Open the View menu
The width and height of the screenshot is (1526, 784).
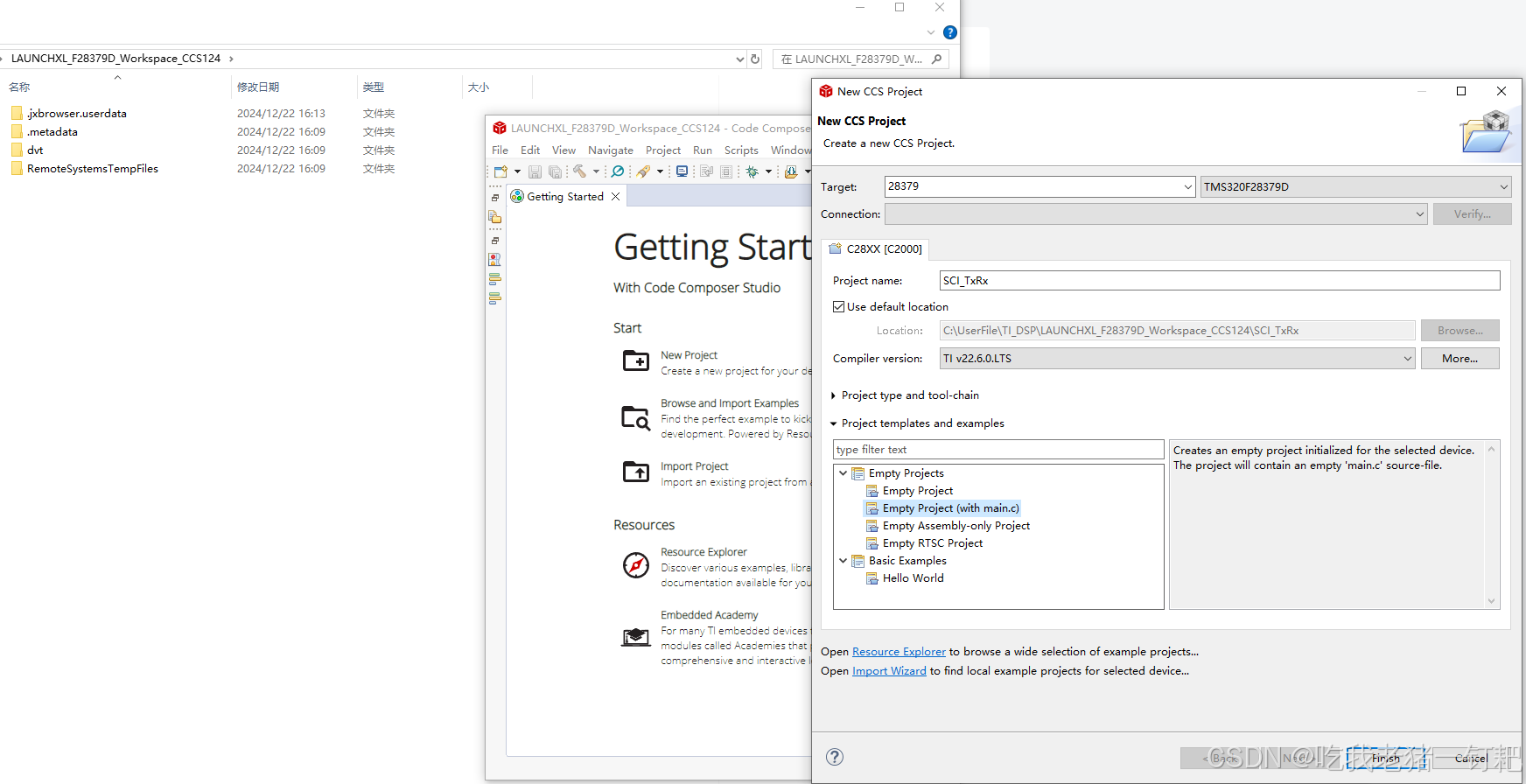coord(563,150)
